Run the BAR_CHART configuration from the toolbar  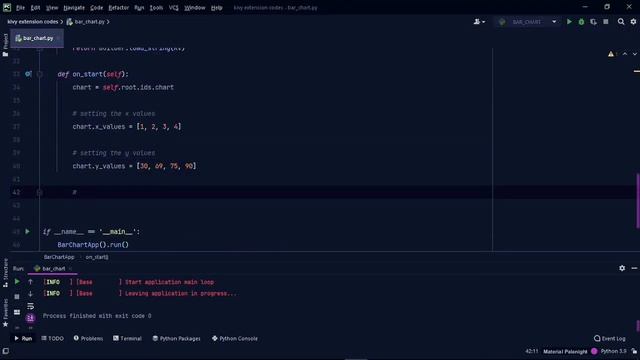click(x=569, y=22)
